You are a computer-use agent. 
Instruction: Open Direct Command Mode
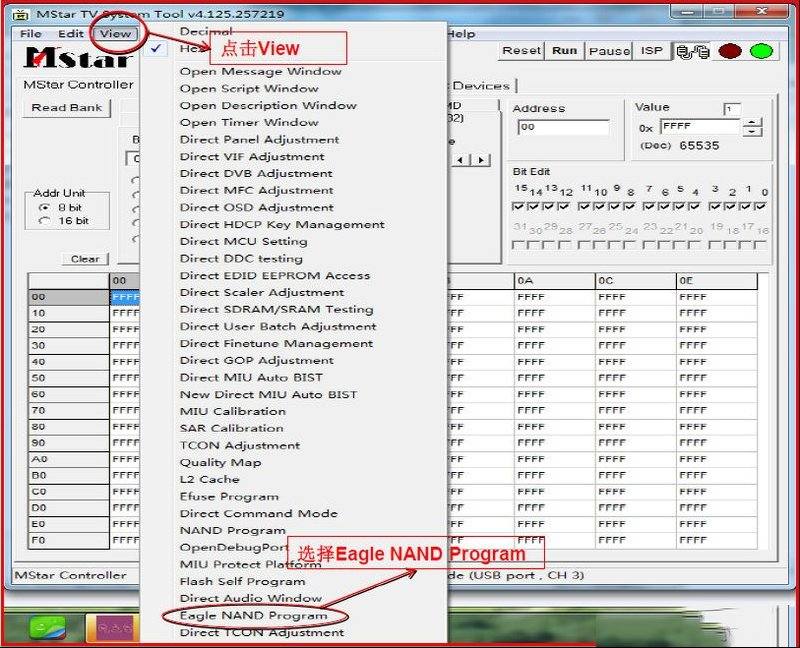(259, 513)
